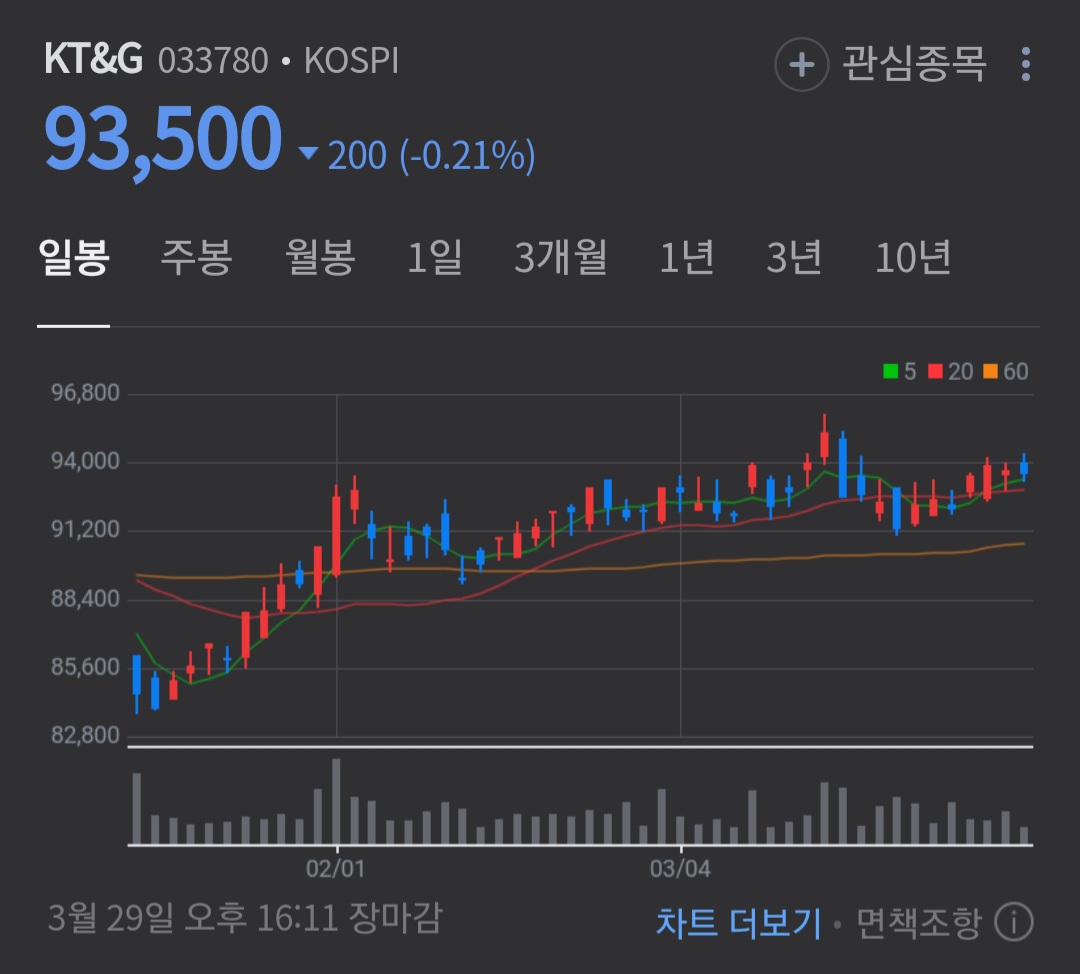
Task: Click the tallest volume bar at 02/01
Action: tap(336, 801)
